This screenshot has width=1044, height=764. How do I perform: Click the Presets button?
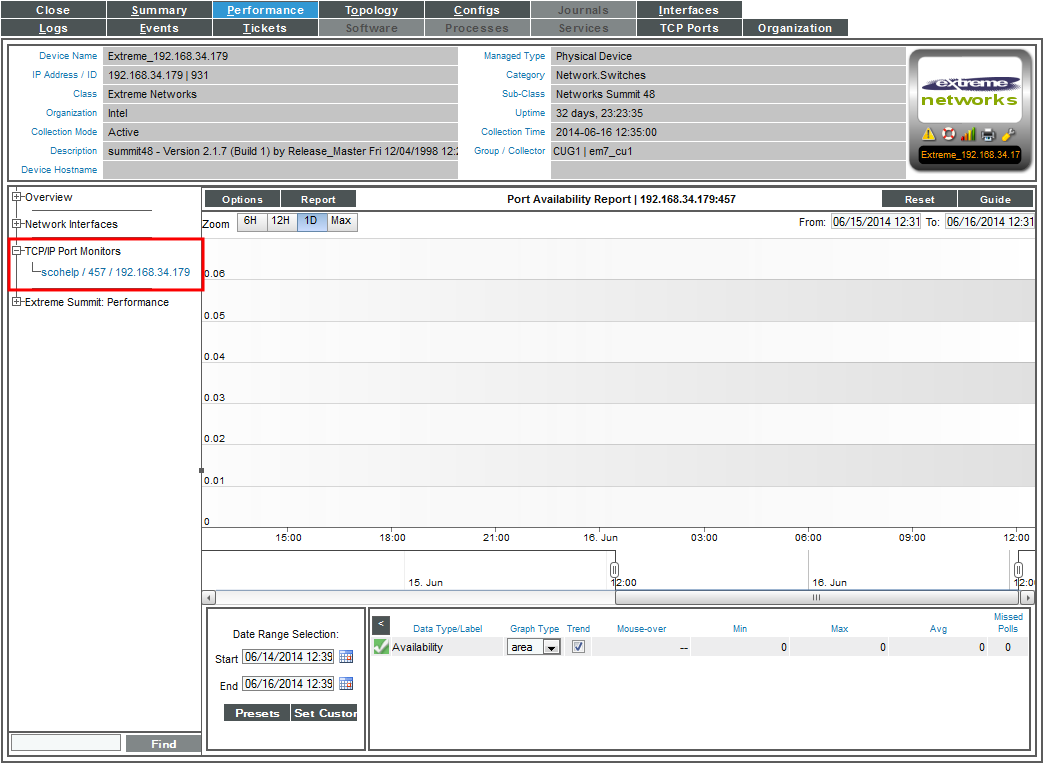pyautogui.click(x=257, y=713)
